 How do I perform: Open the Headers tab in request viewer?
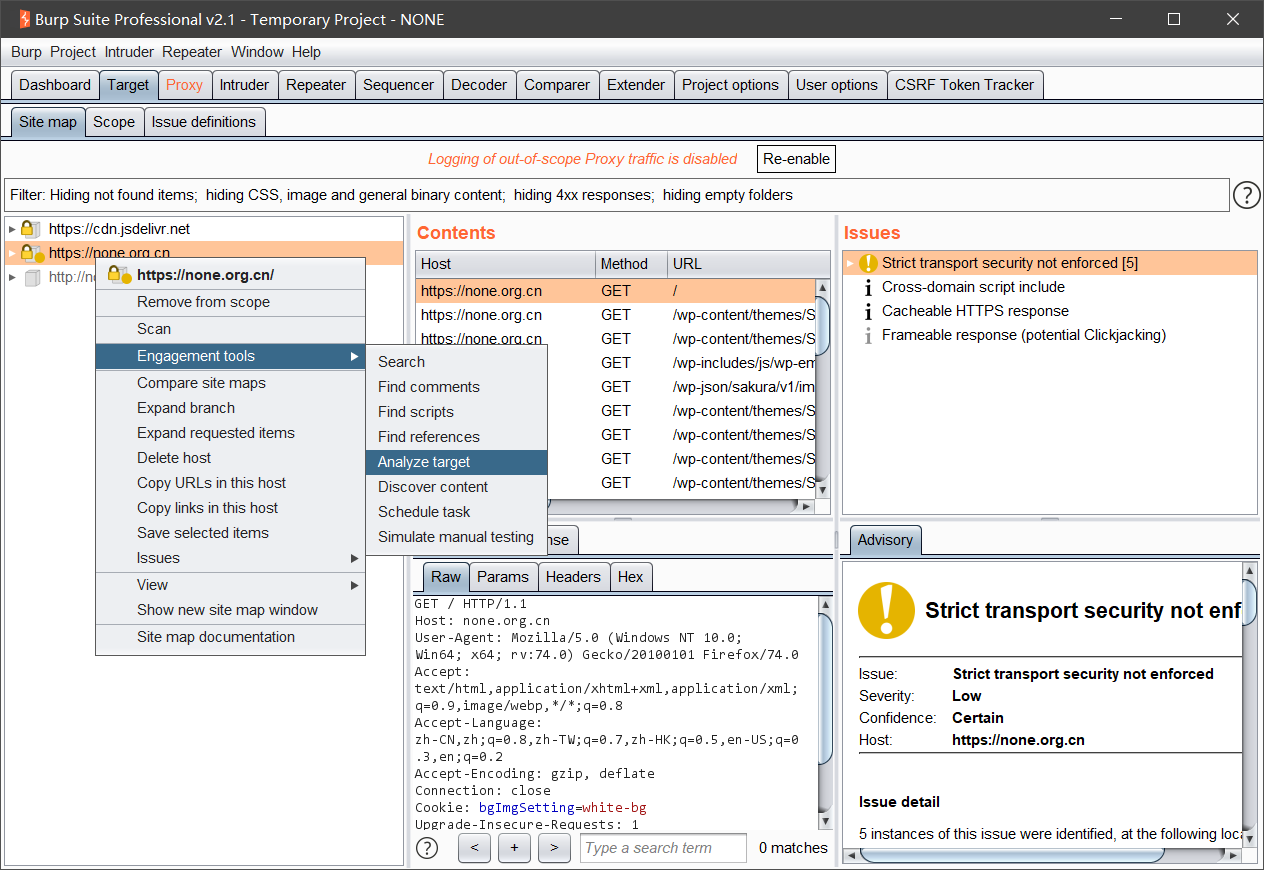tap(573, 577)
